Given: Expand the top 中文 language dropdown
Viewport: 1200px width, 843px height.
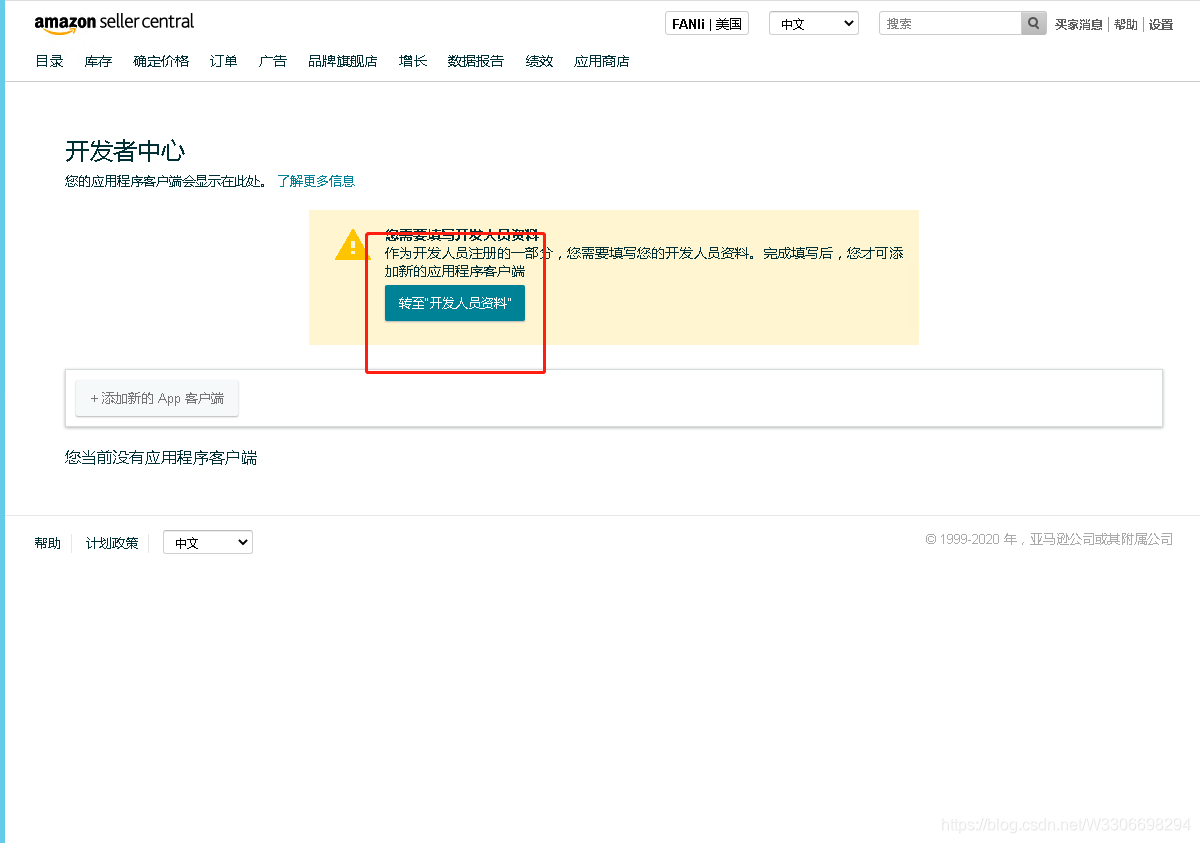Looking at the screenshot, I should (x=814, y=23).
